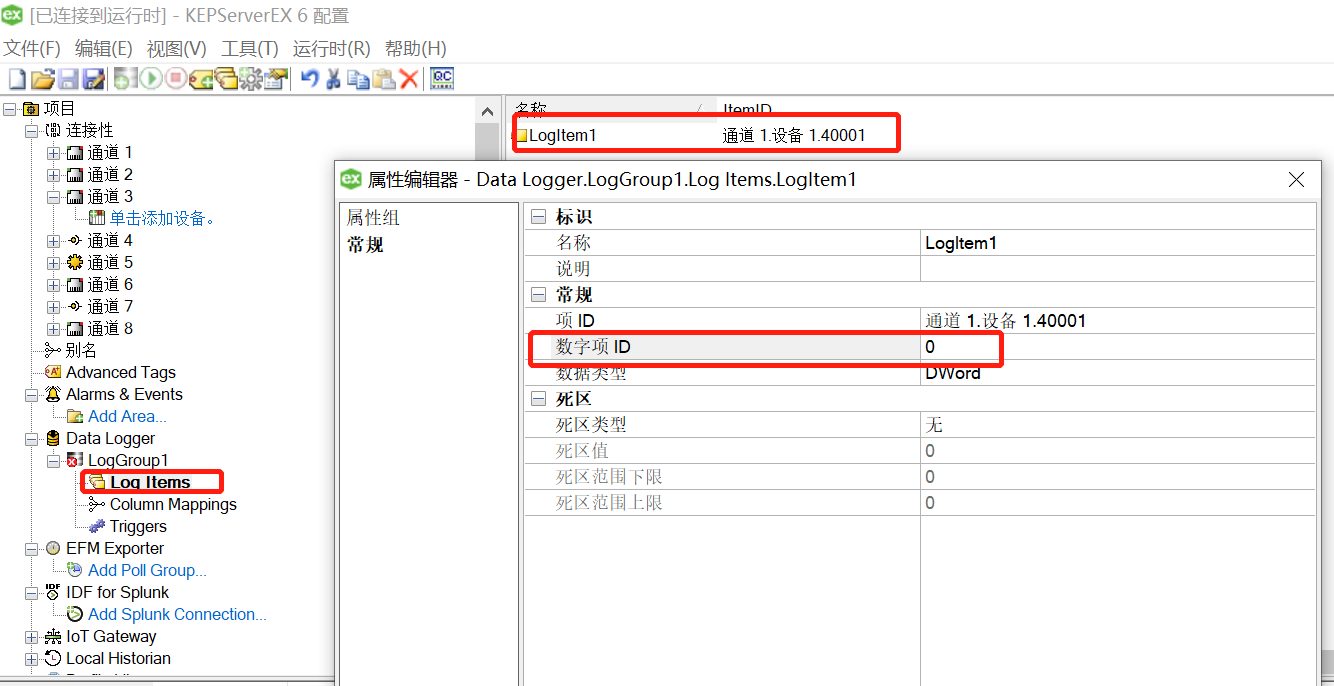Select the 别名 tree item
1334x686 pixels.
[x=81, y=350]
